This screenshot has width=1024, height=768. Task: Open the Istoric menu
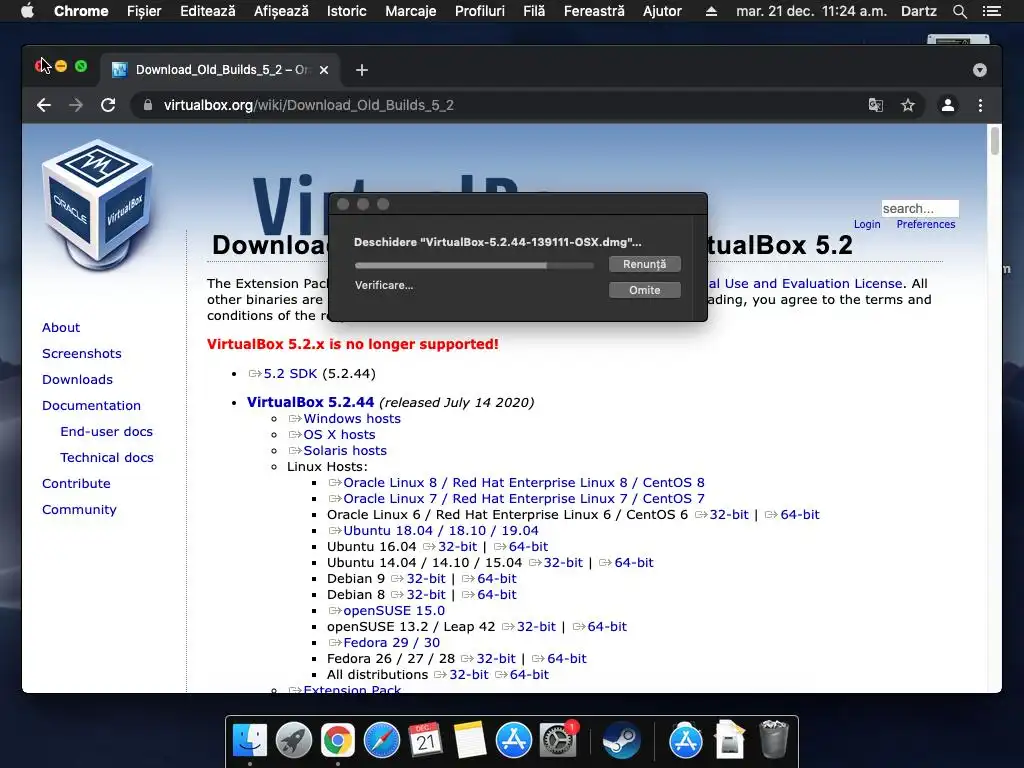click(346, 11)
